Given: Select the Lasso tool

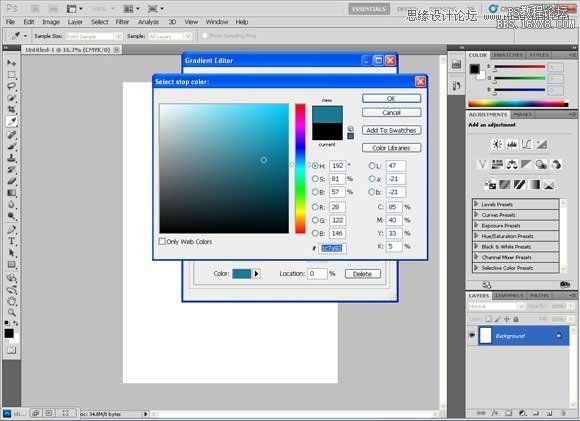Looking at the screenshot, I should (x=11, y=86).
